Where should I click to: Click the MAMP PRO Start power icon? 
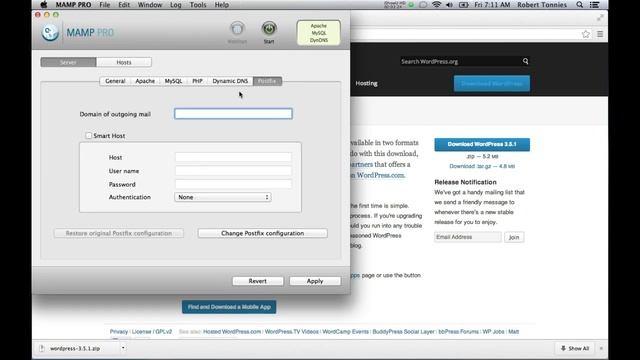[x=269, y=29]
